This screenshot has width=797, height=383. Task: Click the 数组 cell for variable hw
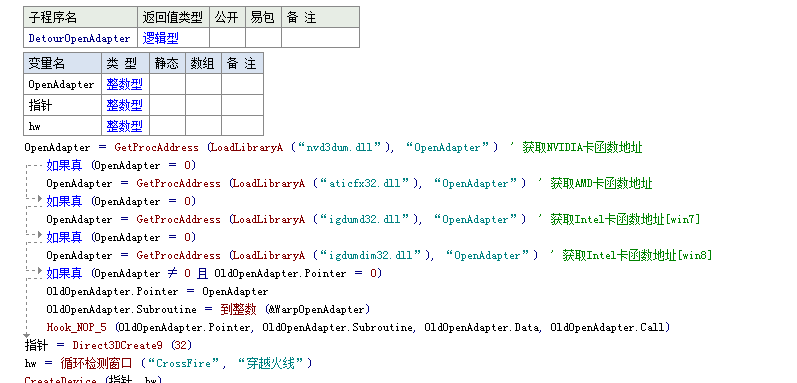click(203, 126)
